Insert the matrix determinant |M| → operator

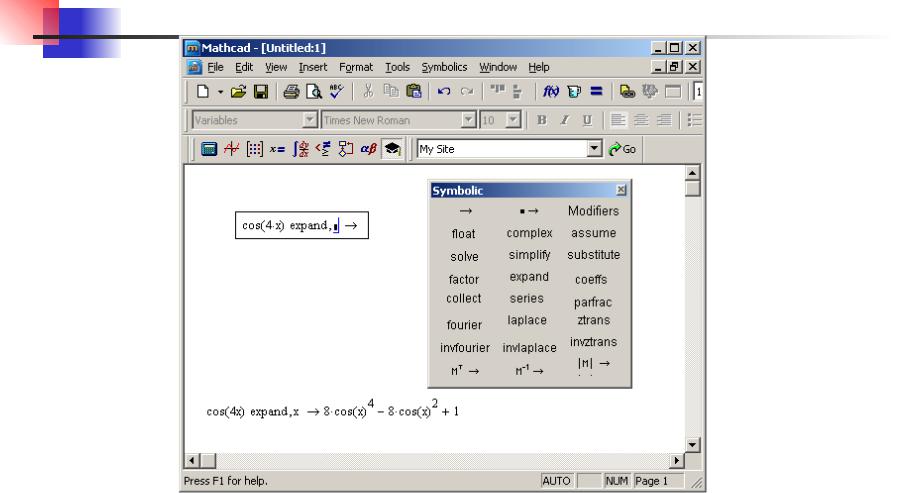pos(593,363)
